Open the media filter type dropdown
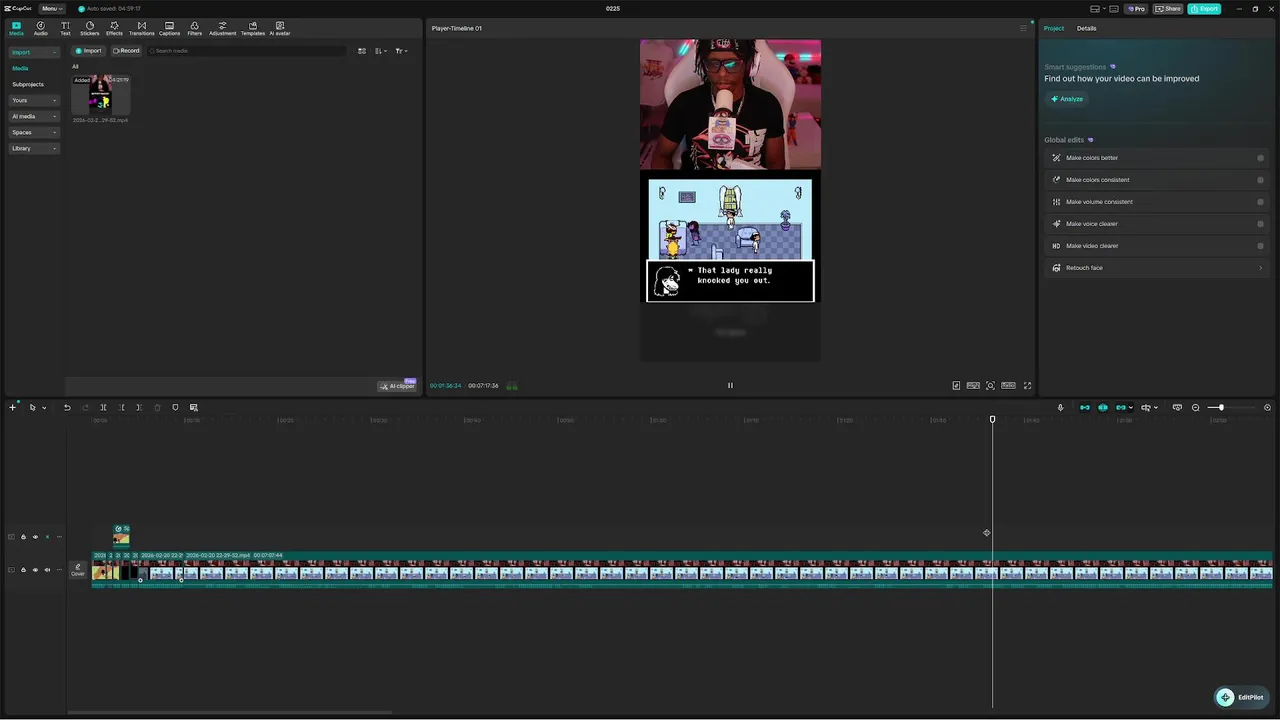1280x720 pixels. pyautogui.click(x=401, y=50)
